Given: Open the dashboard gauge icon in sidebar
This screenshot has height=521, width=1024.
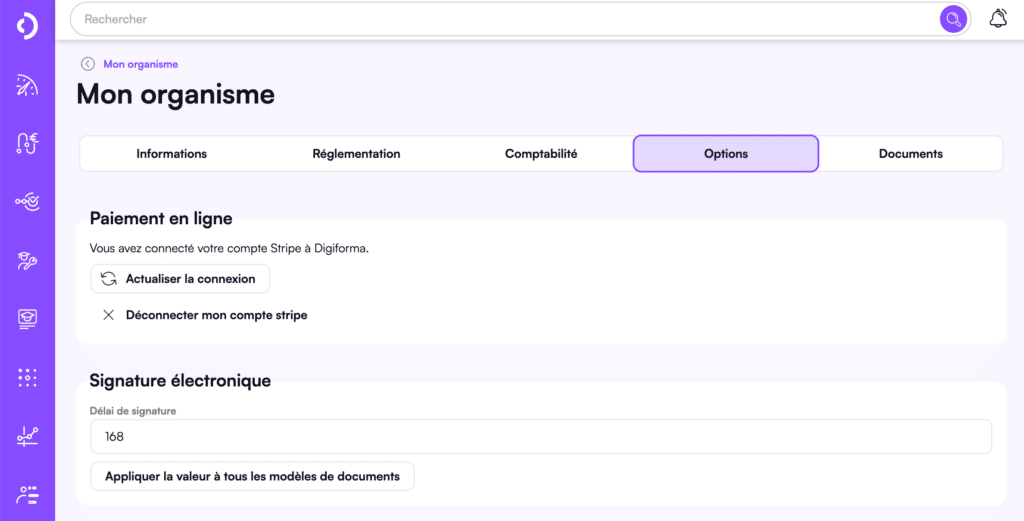Looking at the screenshot, I should tap(27, 86).
